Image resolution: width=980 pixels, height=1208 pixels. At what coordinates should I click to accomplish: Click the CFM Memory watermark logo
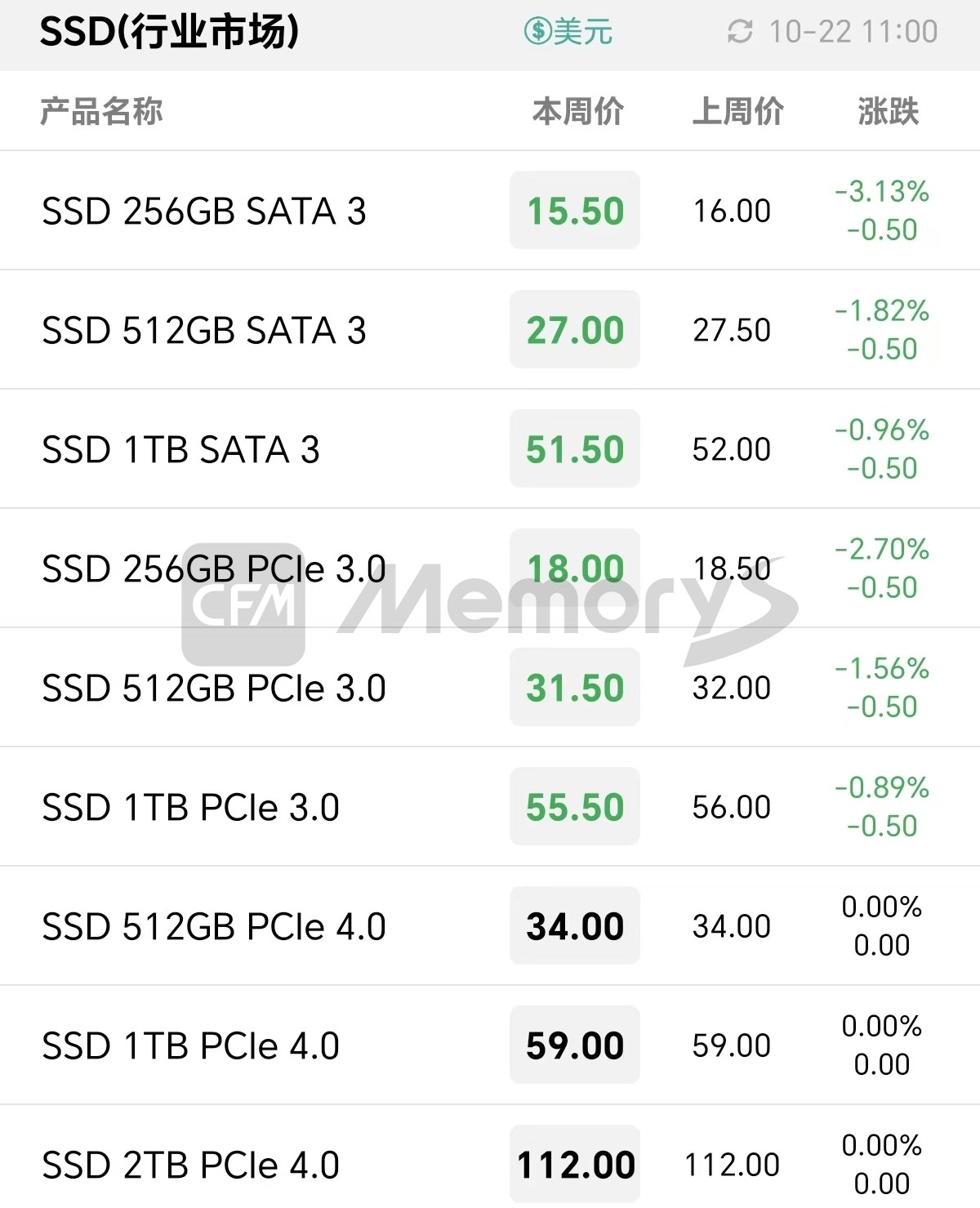coord(490,604)
